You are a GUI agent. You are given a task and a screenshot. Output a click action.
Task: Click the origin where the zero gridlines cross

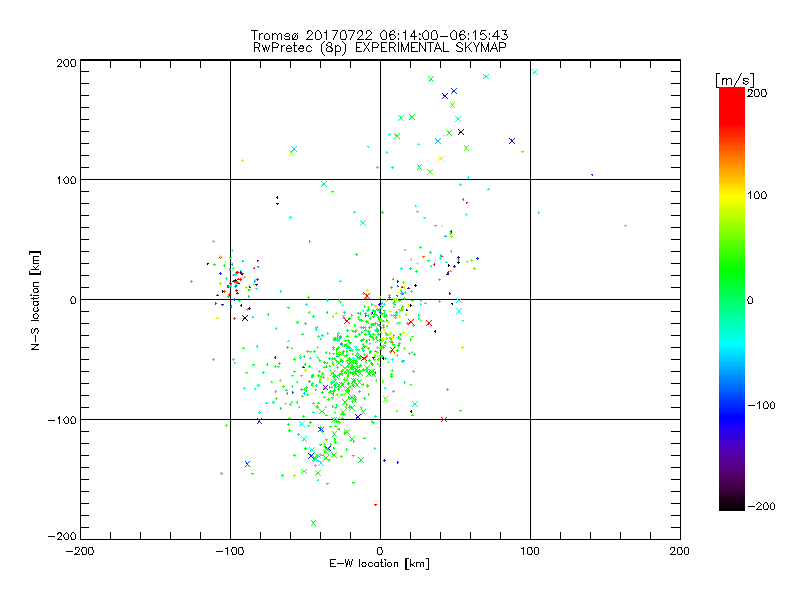(x=380, y=299)
